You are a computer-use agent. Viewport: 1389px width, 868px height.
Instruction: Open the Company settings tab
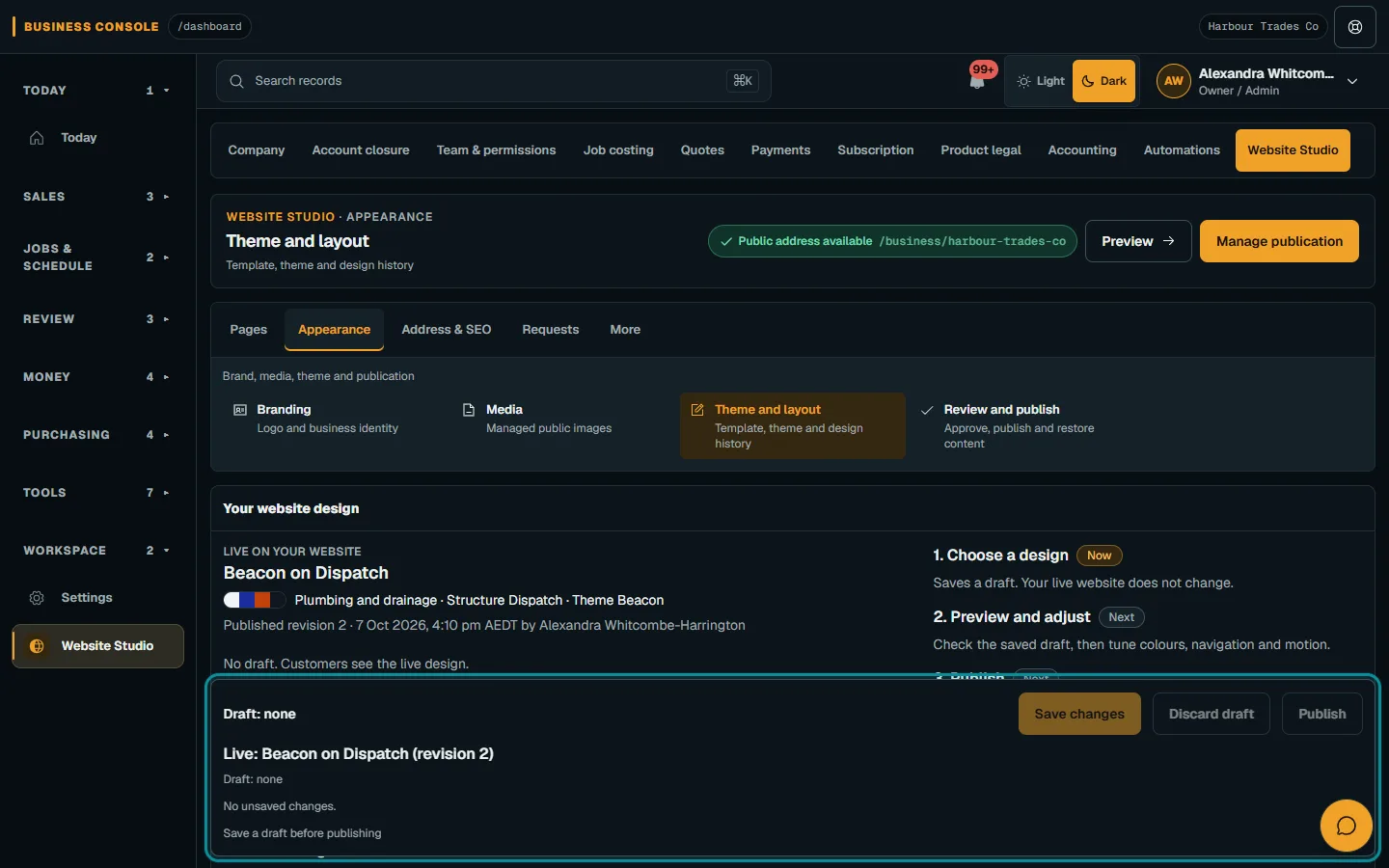point(257,150)
